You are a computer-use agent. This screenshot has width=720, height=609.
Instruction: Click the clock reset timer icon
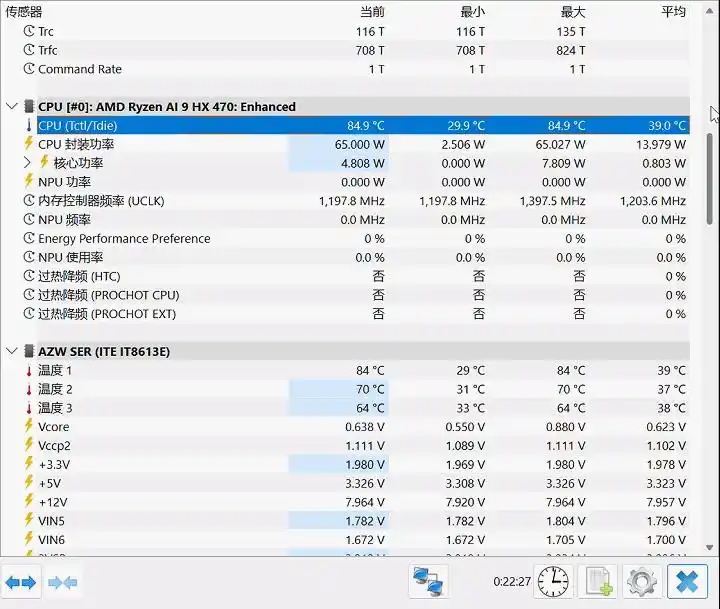pyautogui.click(x=553, y=582)
